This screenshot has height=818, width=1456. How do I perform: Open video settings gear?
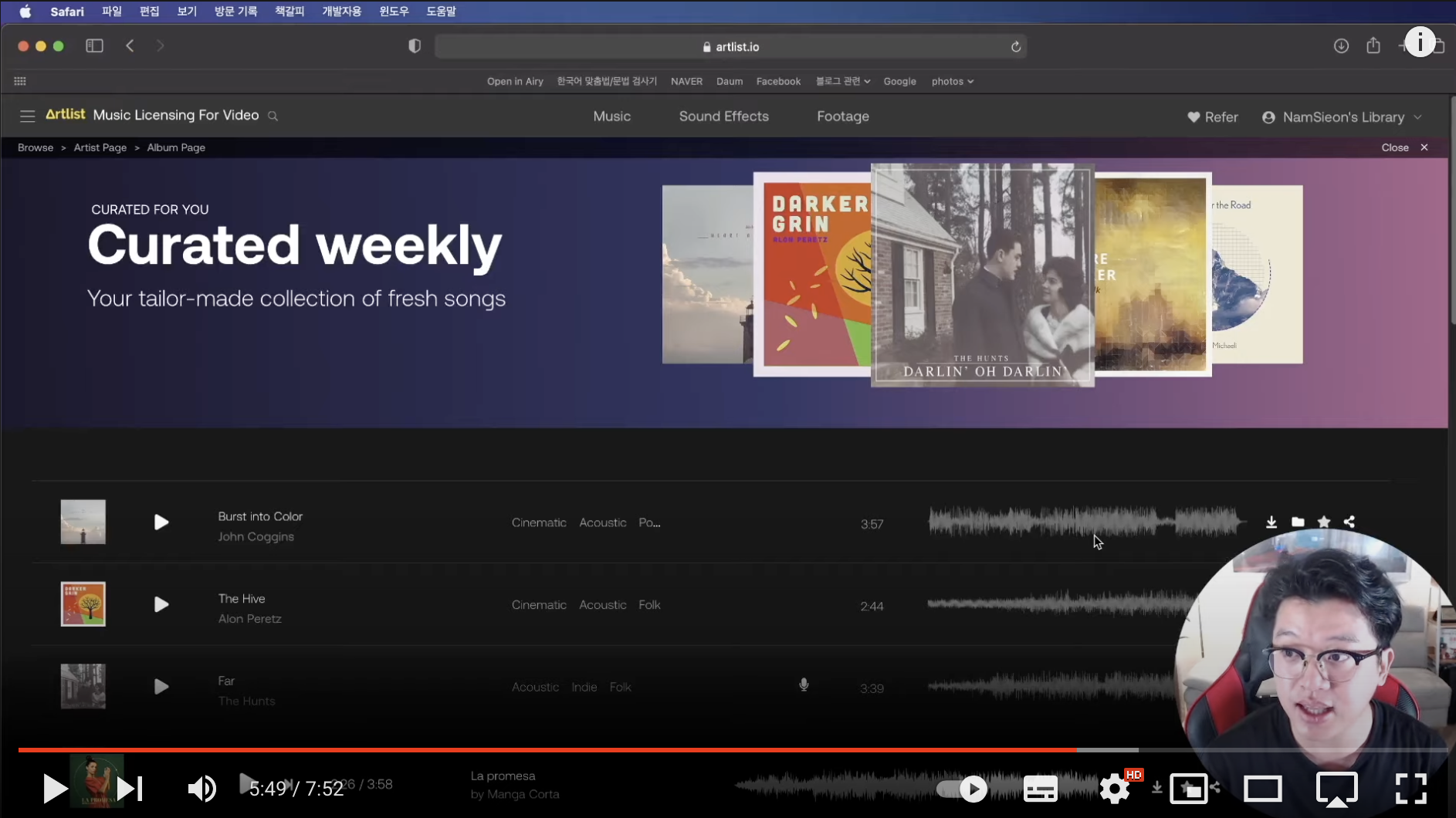[1114, 789]
